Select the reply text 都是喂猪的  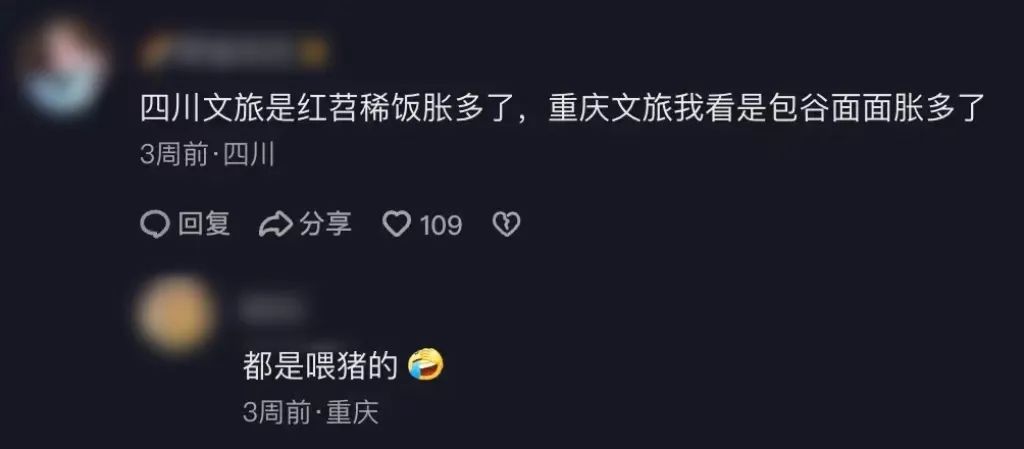point(320,366)
